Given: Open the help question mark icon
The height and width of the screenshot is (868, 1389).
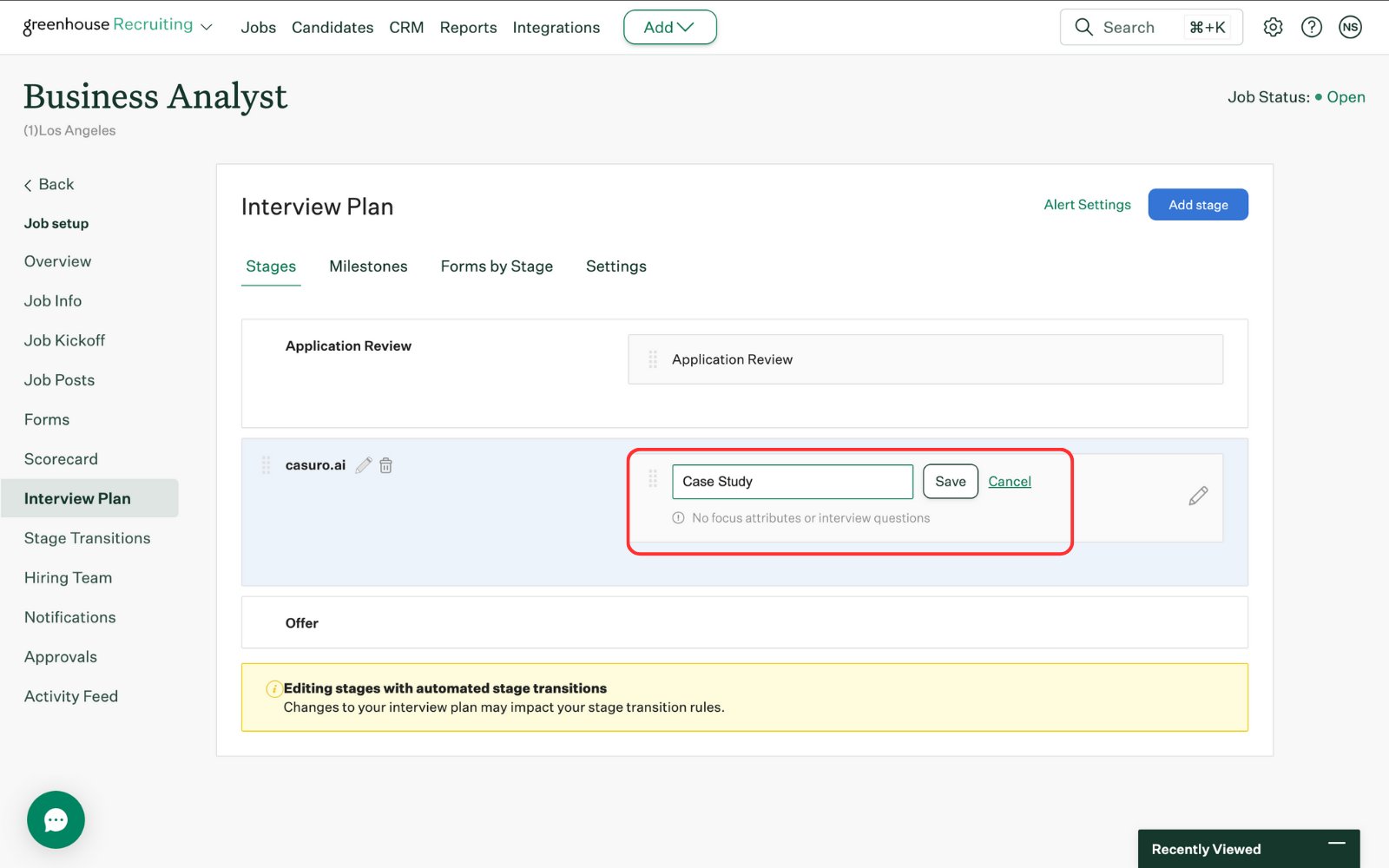Looking at the screenshot, I should [1312, 27].
